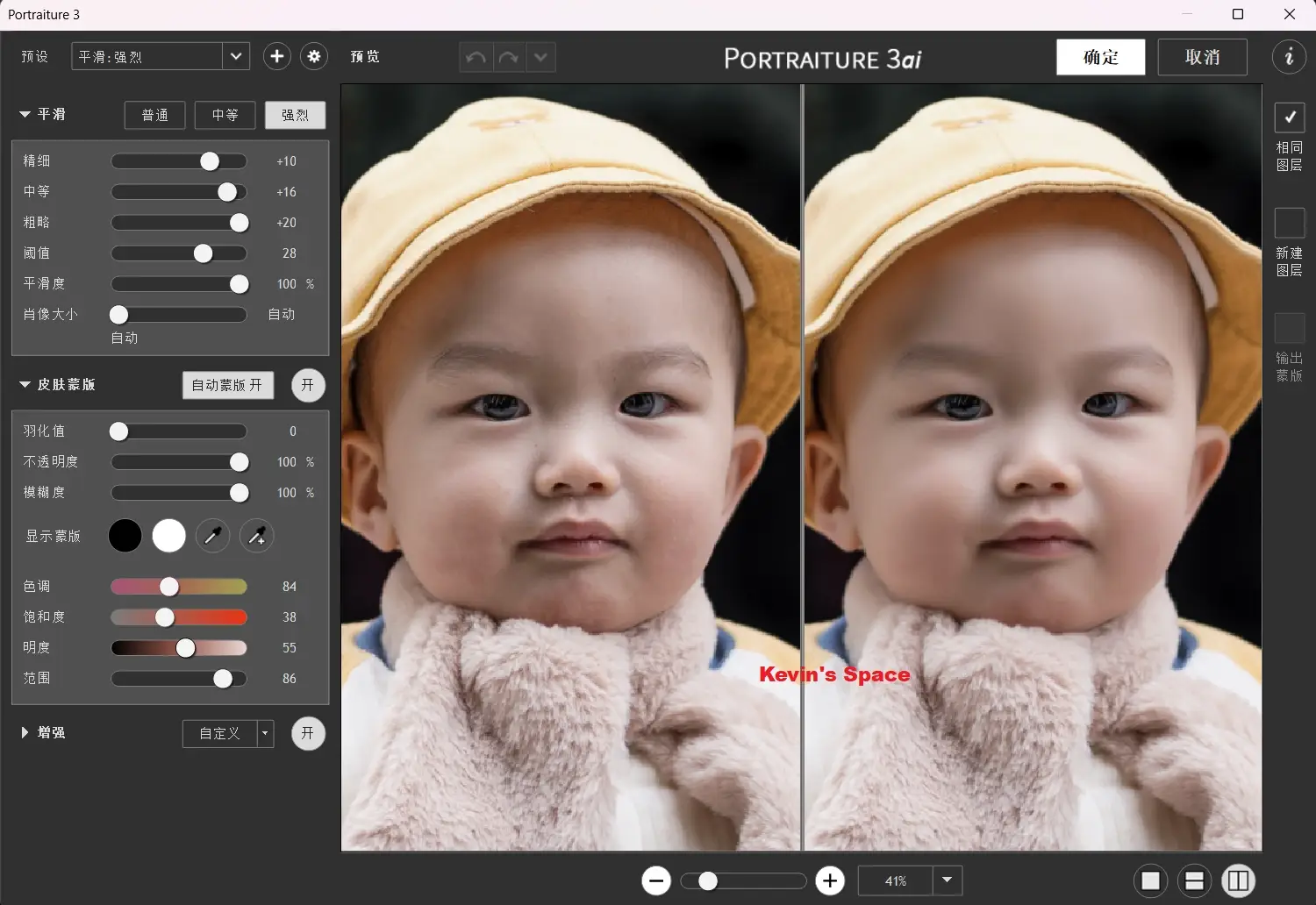Image resolution: width=1316 pixels, height=905 pixels.
Task: Click the 模糊度 blur slider
Action: (x=179, y=493)
